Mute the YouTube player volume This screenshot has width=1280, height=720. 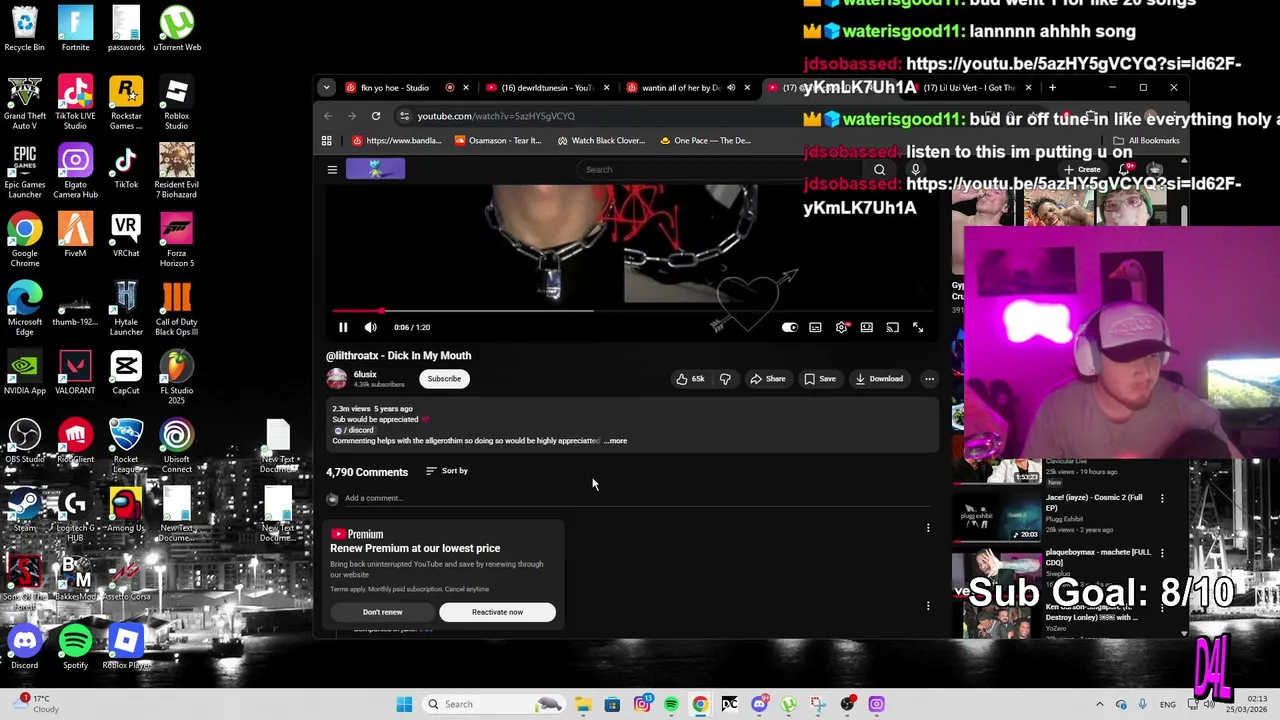pyautogui.click(x=370, y=327)
